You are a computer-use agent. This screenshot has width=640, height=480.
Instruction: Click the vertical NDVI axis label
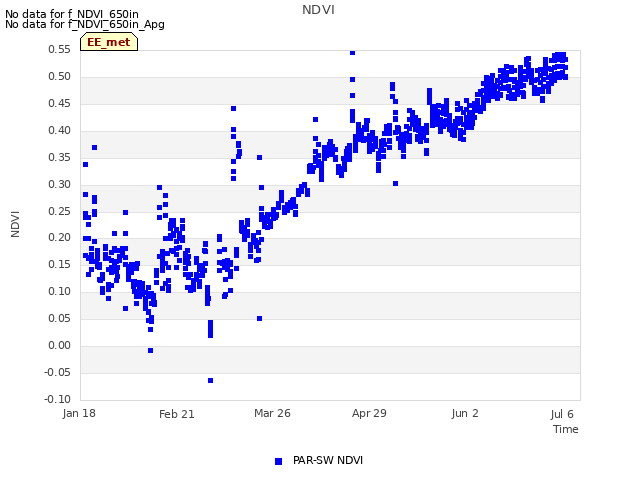click(x=15, y=224)
